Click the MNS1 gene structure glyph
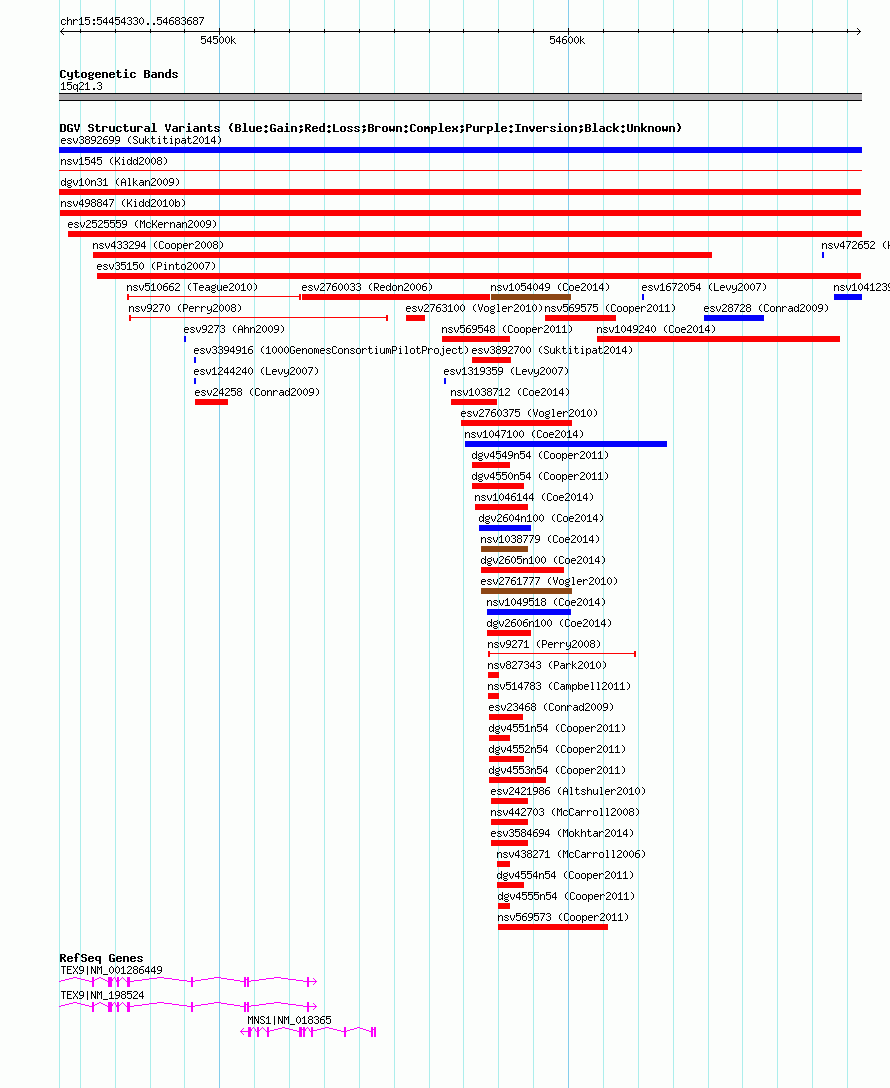The height and width of the screenshot is (1088, 890). tap(308, 1032)
